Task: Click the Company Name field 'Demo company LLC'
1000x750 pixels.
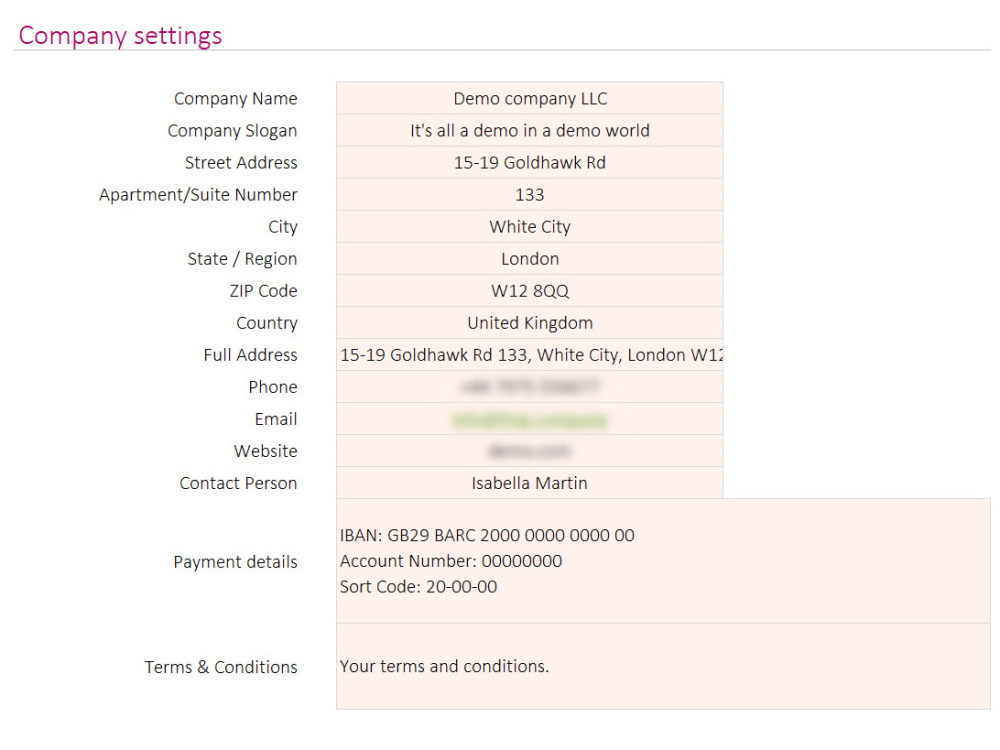Action: pos(529,98)
